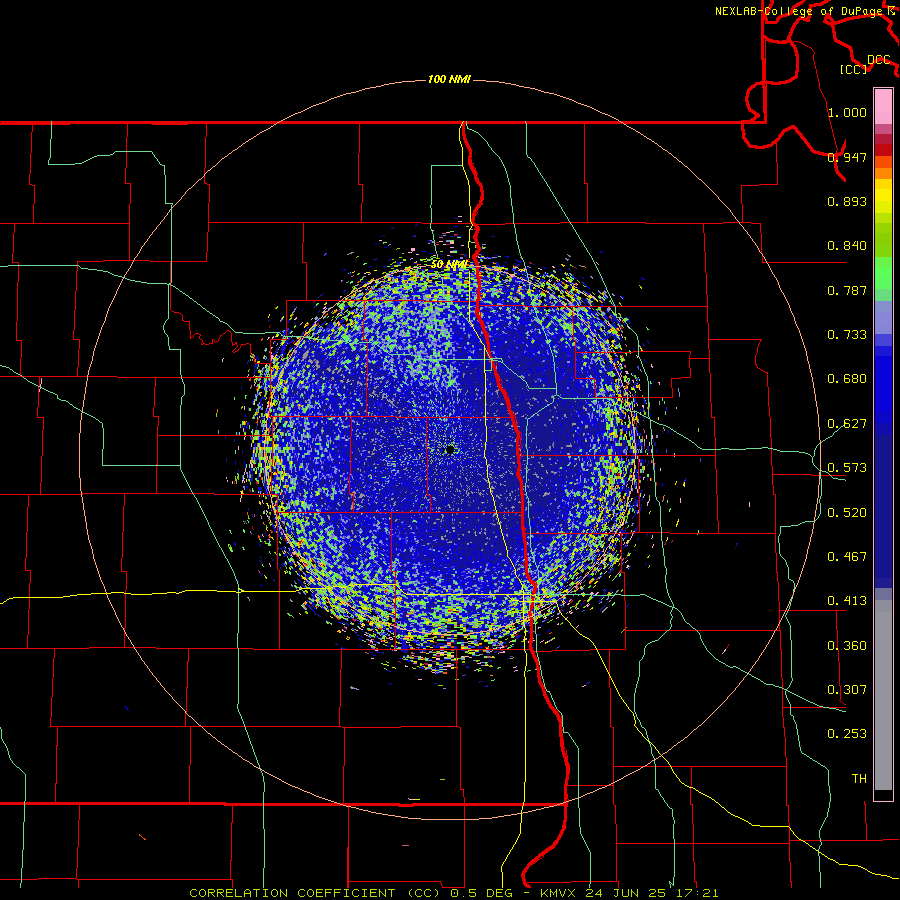Click the 1.000 scale value
900x900 pixels.
point(847,112)
